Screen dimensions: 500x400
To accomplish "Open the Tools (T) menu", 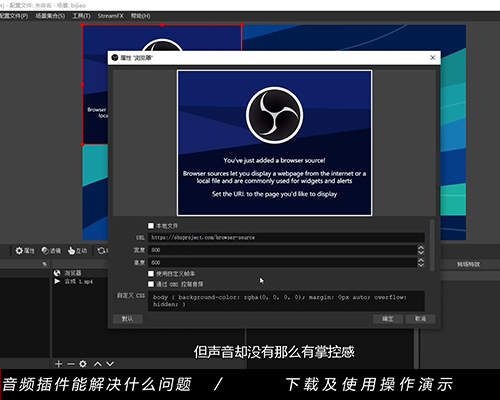I will click(x=81, y=16).
